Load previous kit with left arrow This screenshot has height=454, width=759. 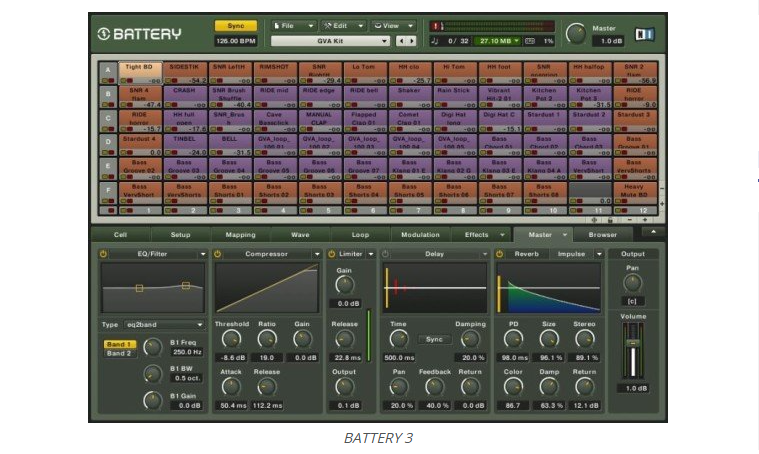pos(401,41)
